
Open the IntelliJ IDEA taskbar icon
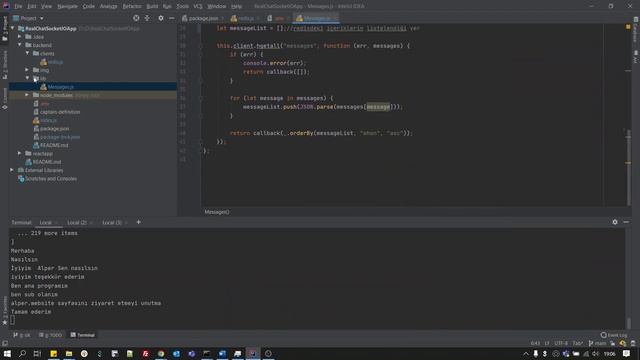click(x=253, y=353)
